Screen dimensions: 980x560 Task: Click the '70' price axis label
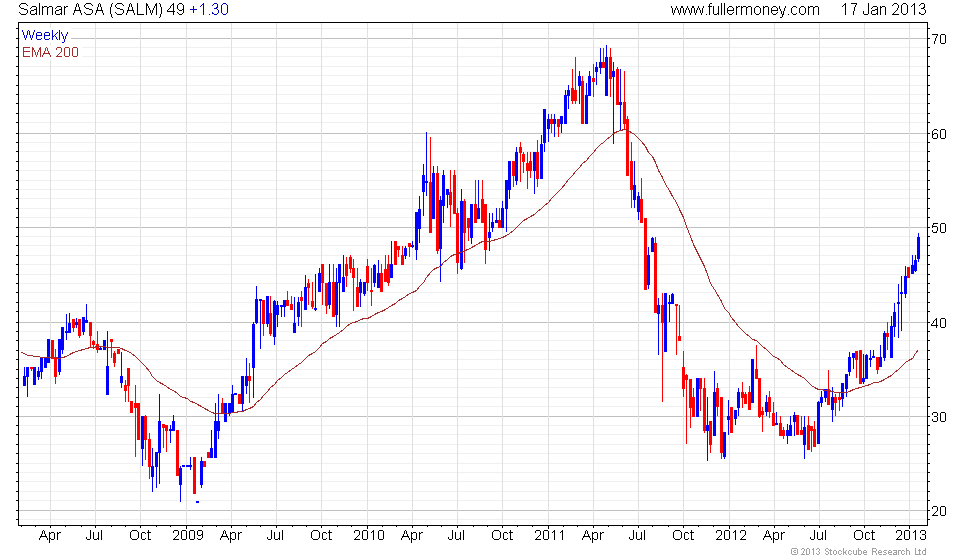click(939, 39)
